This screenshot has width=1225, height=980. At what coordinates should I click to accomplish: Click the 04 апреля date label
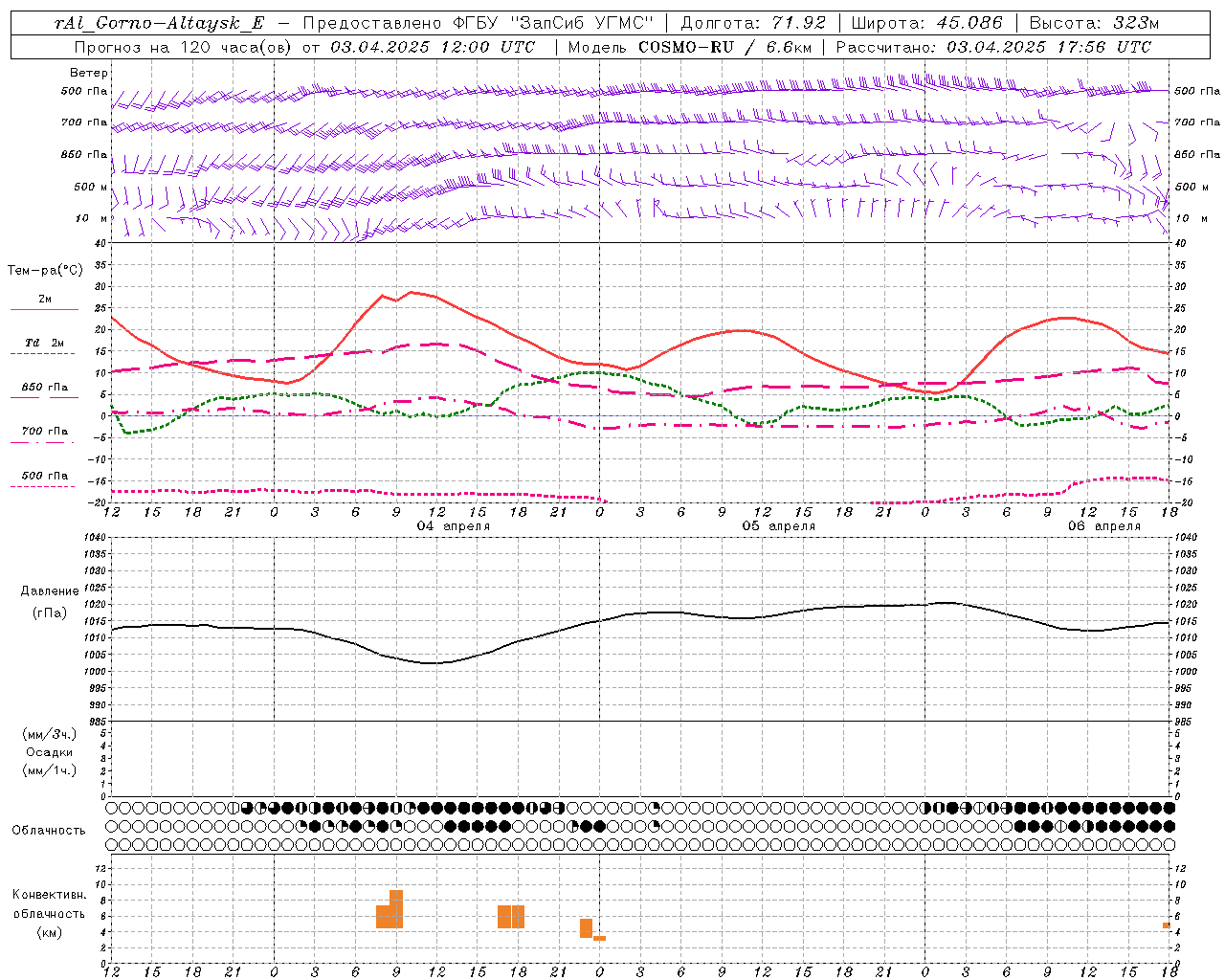454,526
